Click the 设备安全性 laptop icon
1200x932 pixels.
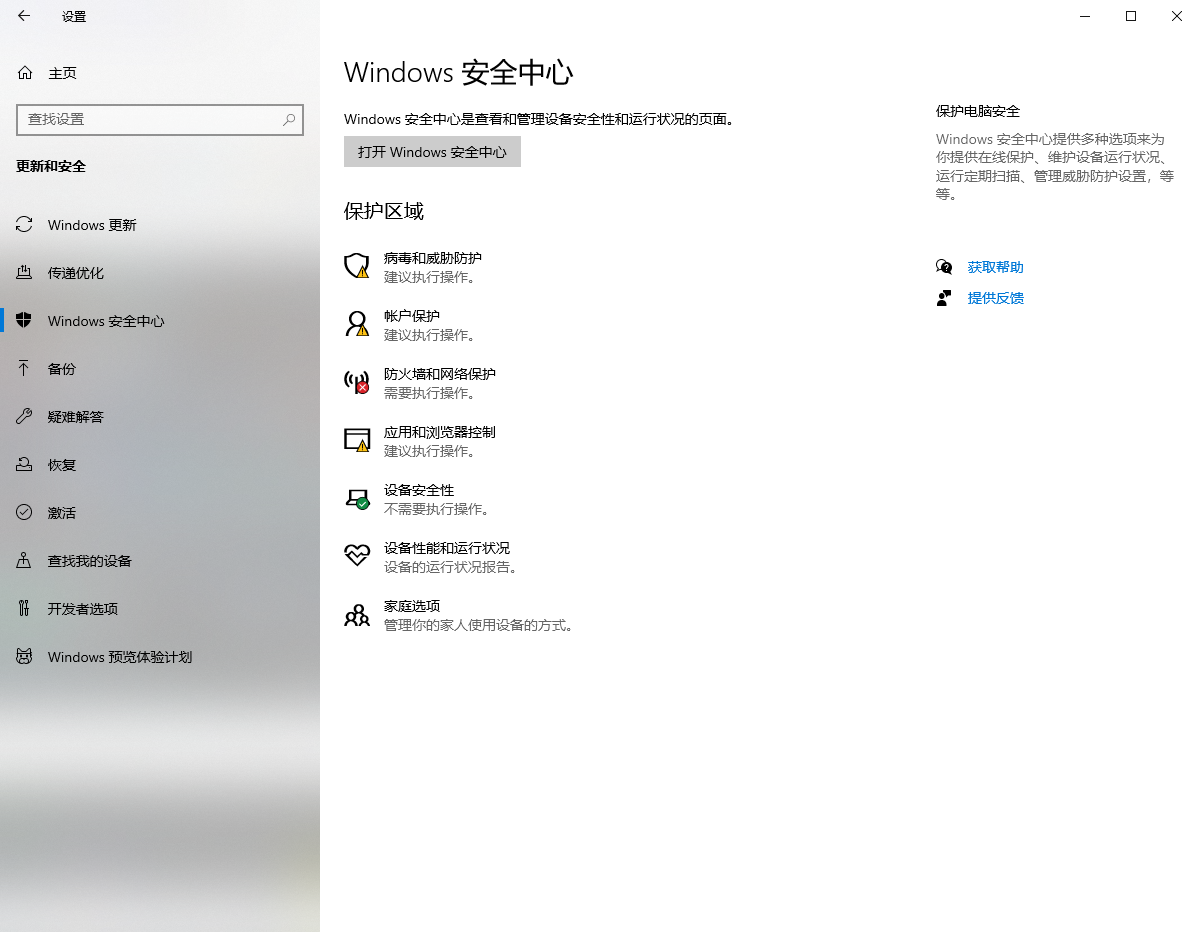pyautogui.click(x=357, y=498)
